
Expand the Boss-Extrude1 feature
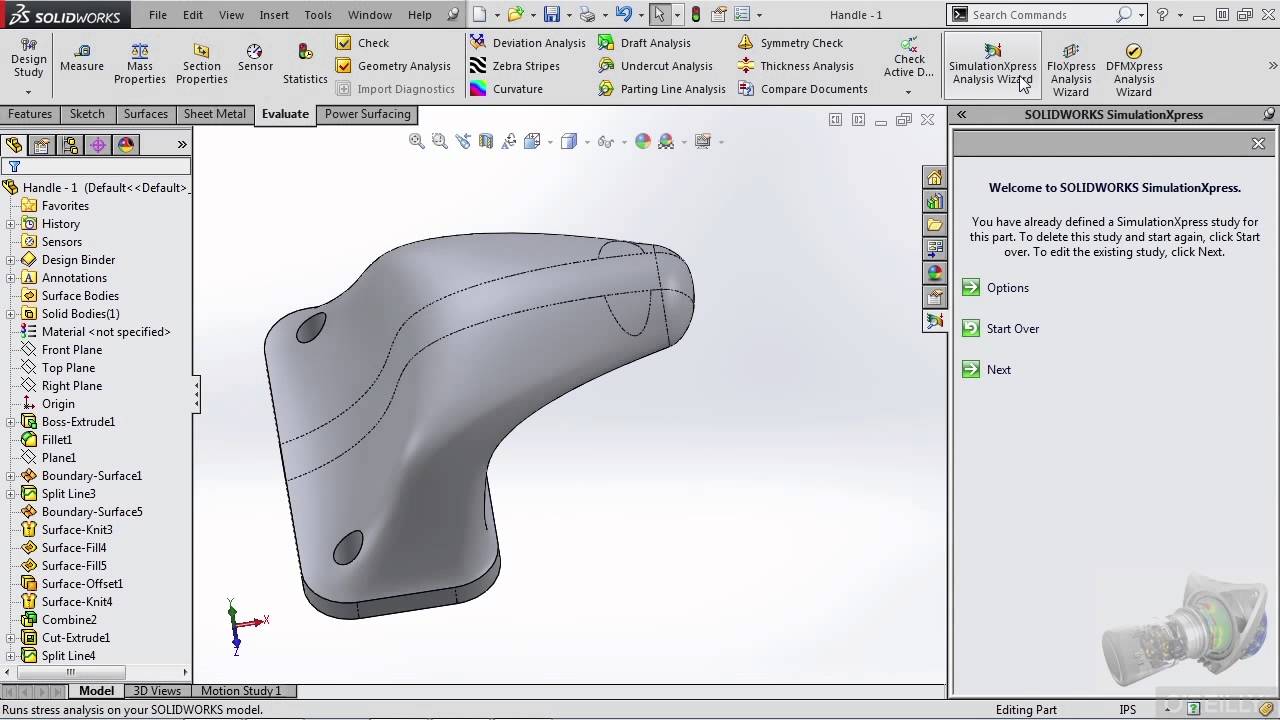11,422
